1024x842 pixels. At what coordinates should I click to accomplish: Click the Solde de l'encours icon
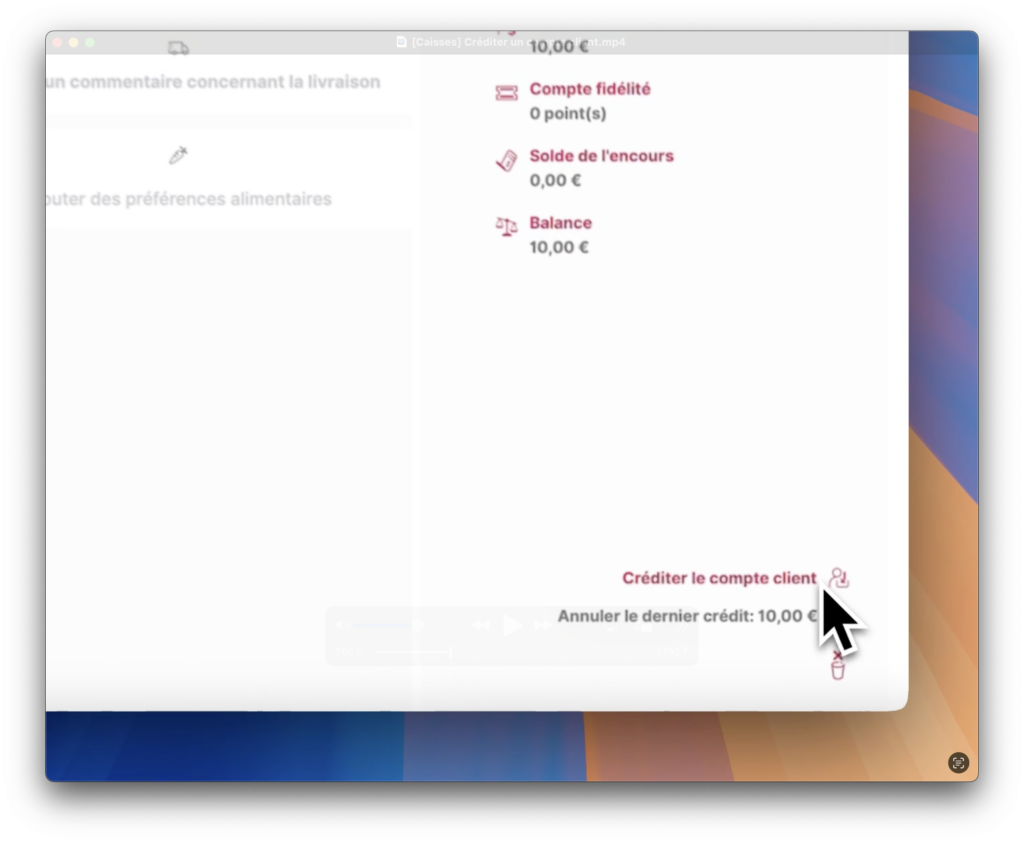[506, 161]
